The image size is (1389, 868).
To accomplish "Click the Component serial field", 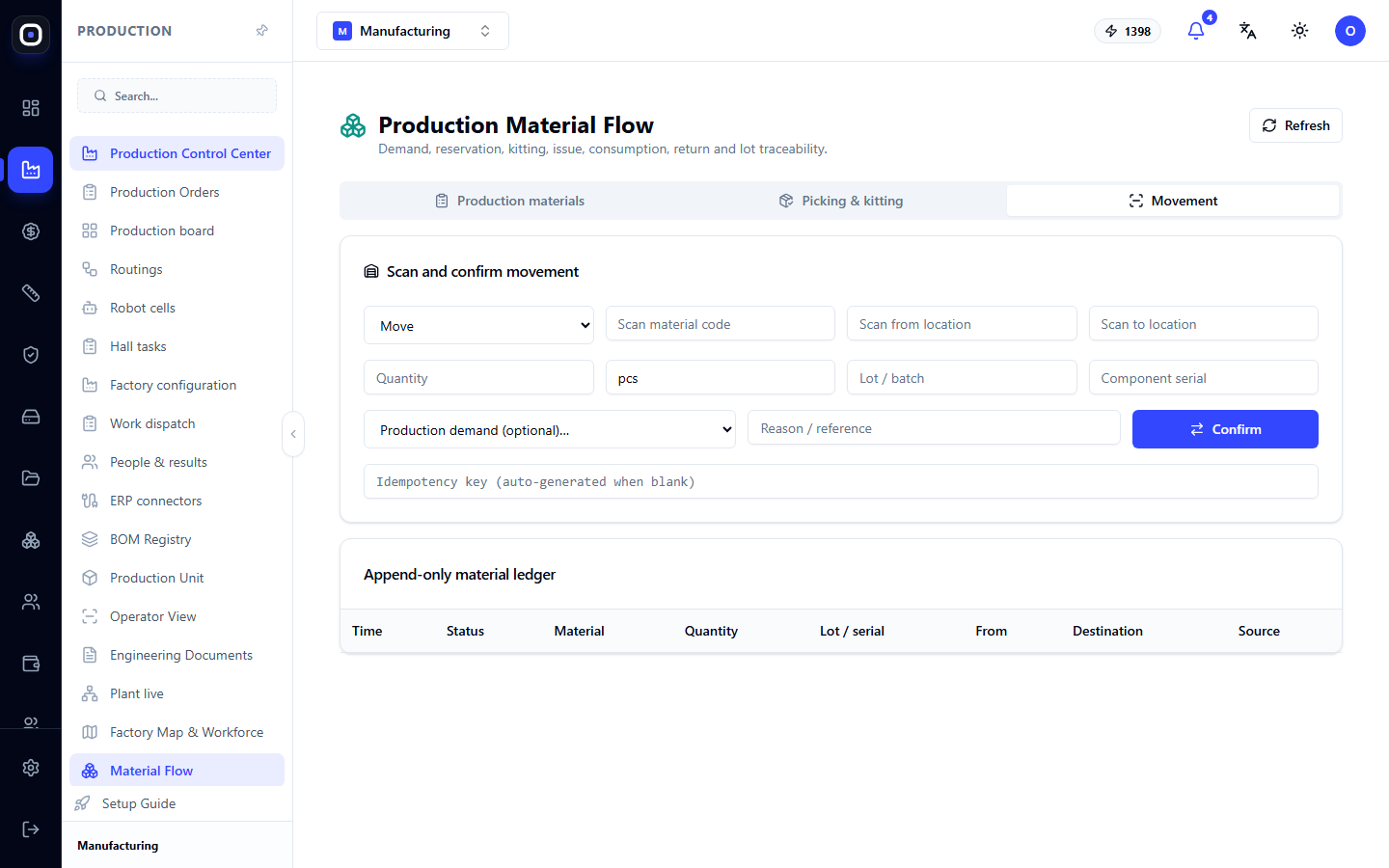I will 1204,378.
